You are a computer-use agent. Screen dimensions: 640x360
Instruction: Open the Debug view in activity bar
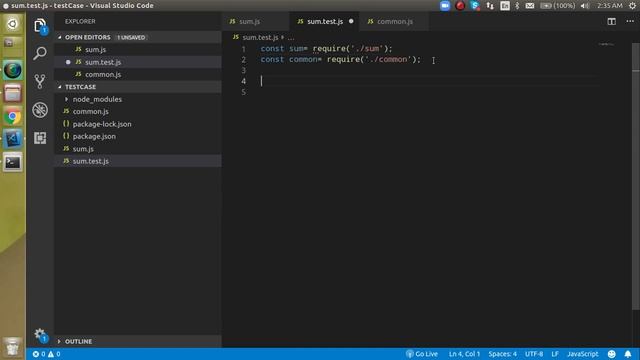click(x=40, y=110)
